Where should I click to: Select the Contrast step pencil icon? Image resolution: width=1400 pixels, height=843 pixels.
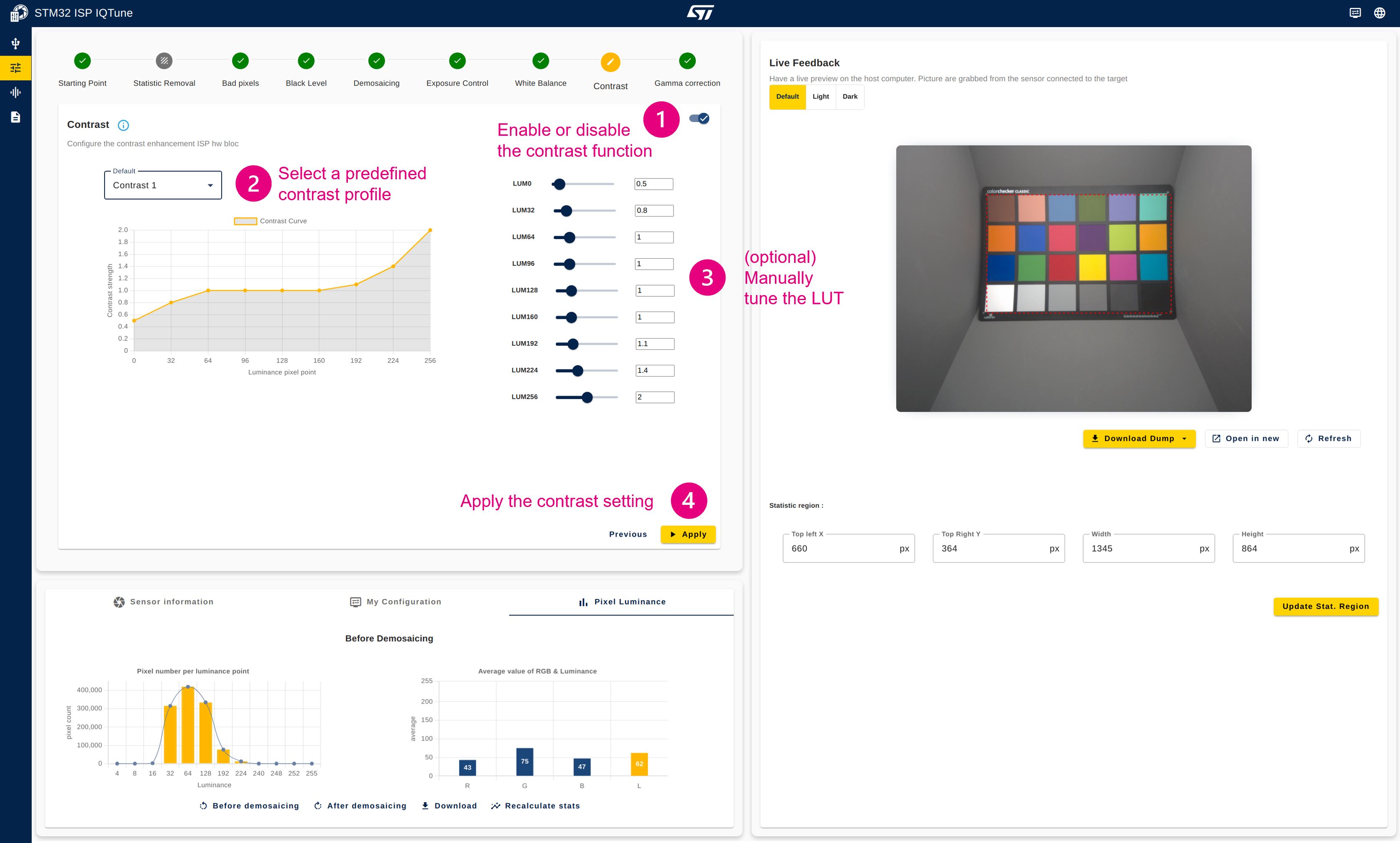point(610,62)
